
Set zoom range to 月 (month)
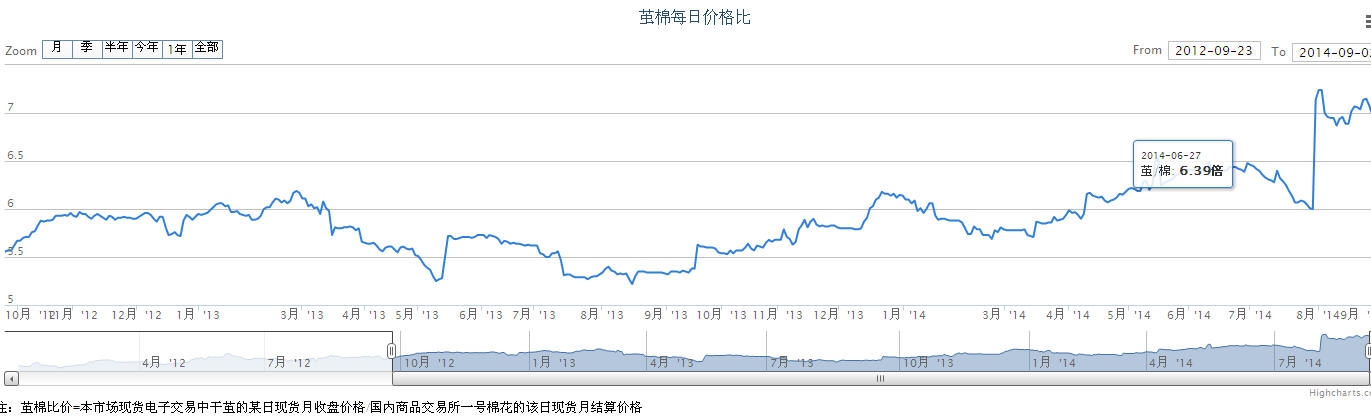tap(57, 49)
